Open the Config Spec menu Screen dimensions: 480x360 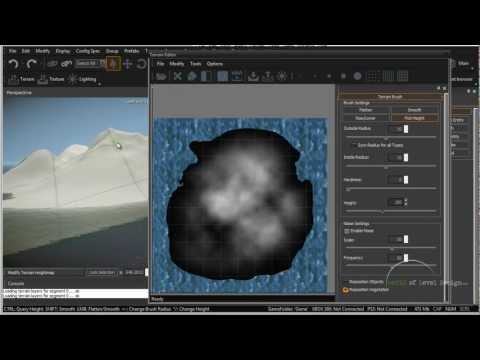[x=88, y=51]
